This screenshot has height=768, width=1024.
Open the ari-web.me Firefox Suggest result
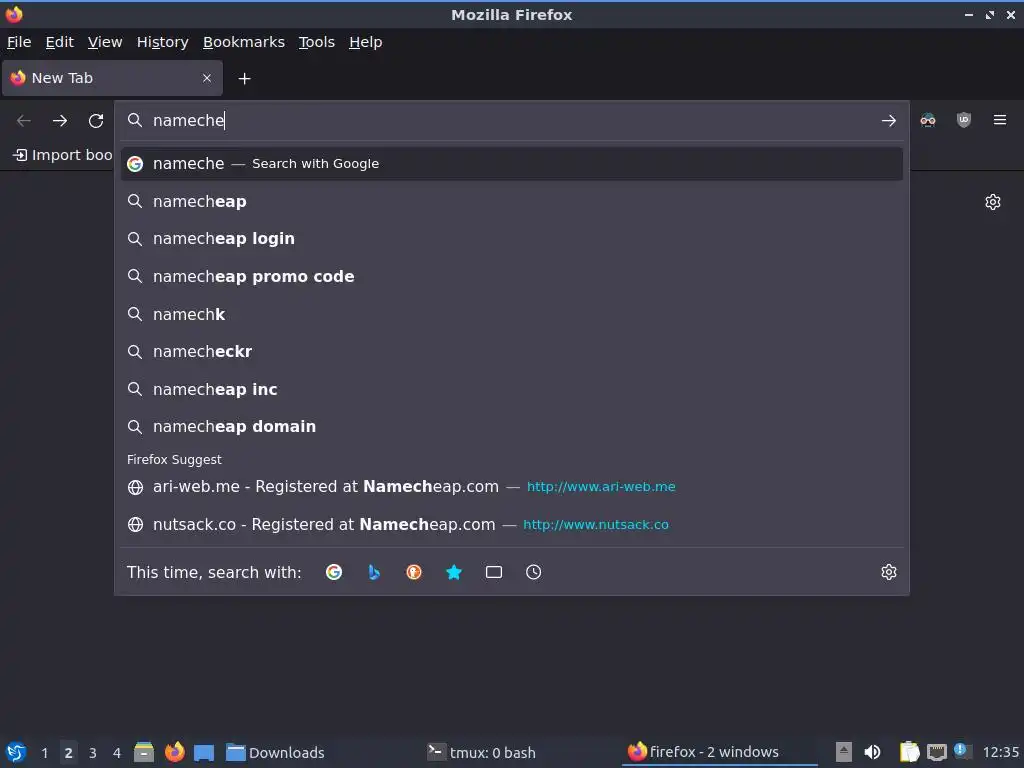511,487
